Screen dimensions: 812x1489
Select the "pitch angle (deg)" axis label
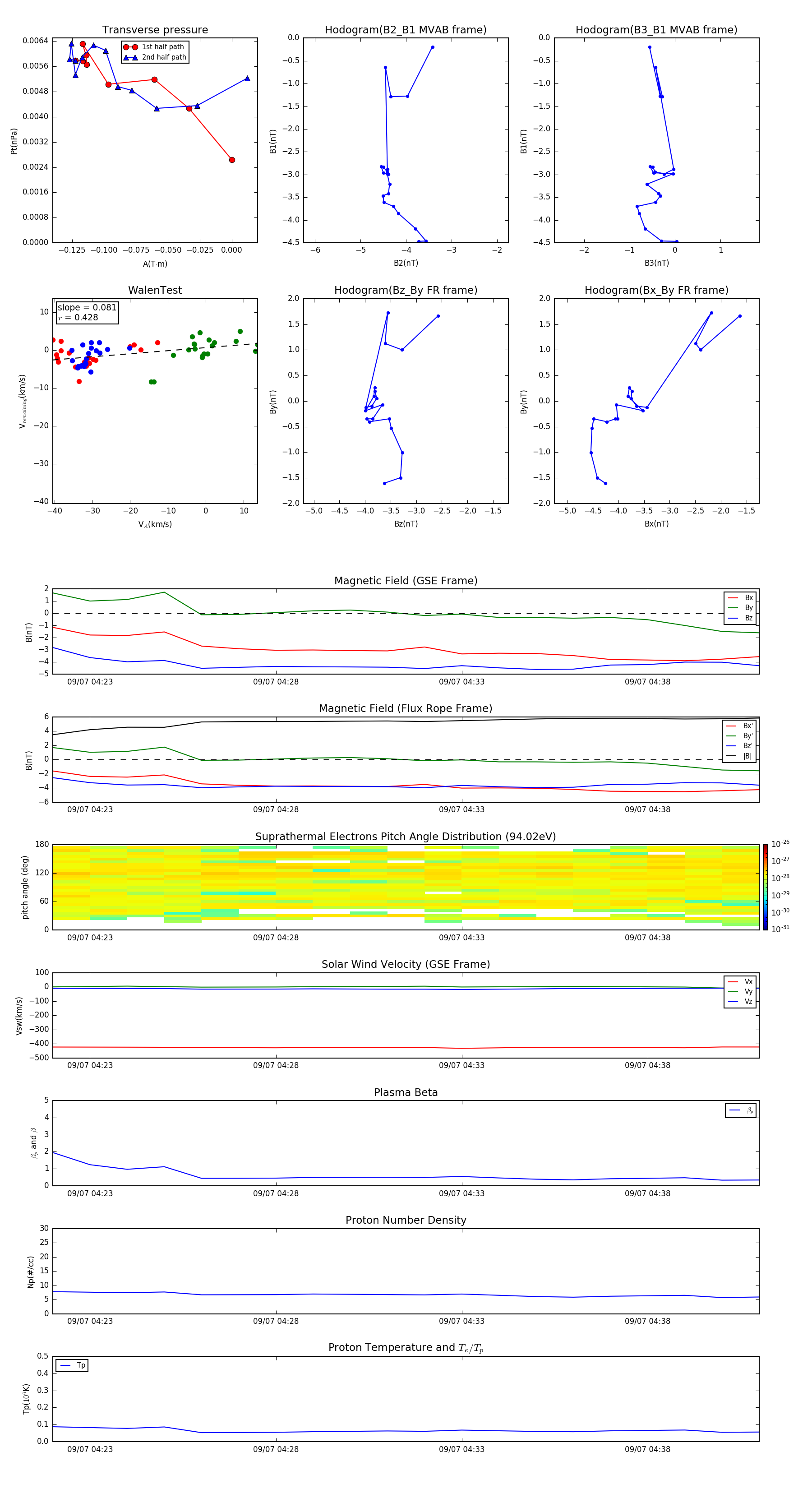(x=25, y=887)
